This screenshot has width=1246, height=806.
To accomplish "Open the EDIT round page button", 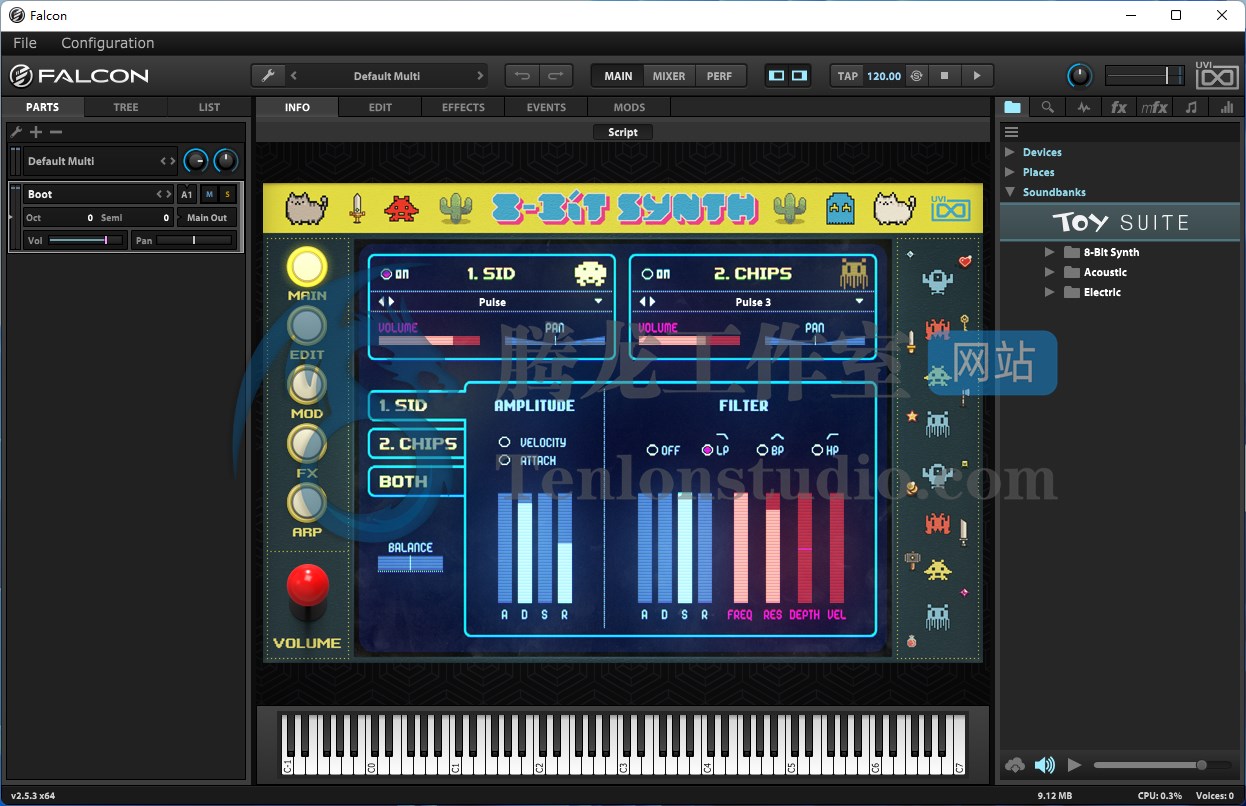I will (307, 326).
